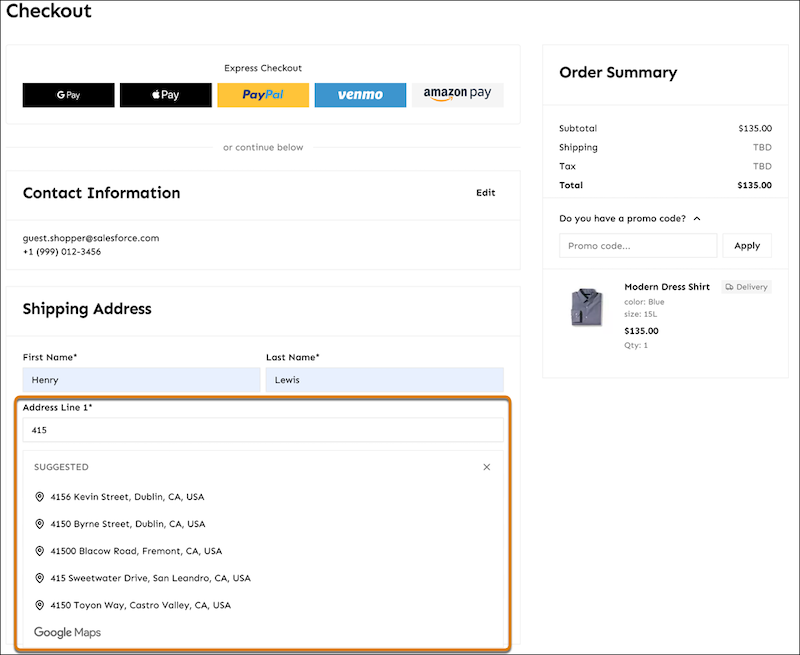Select the Venmo payment button
This screenshot has width=800, height=655.
tap(360, 95)
